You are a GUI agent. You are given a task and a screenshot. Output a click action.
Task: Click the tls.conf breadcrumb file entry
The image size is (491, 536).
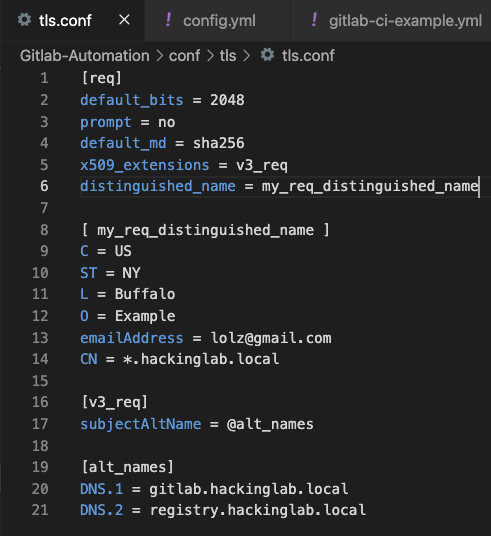308,56
